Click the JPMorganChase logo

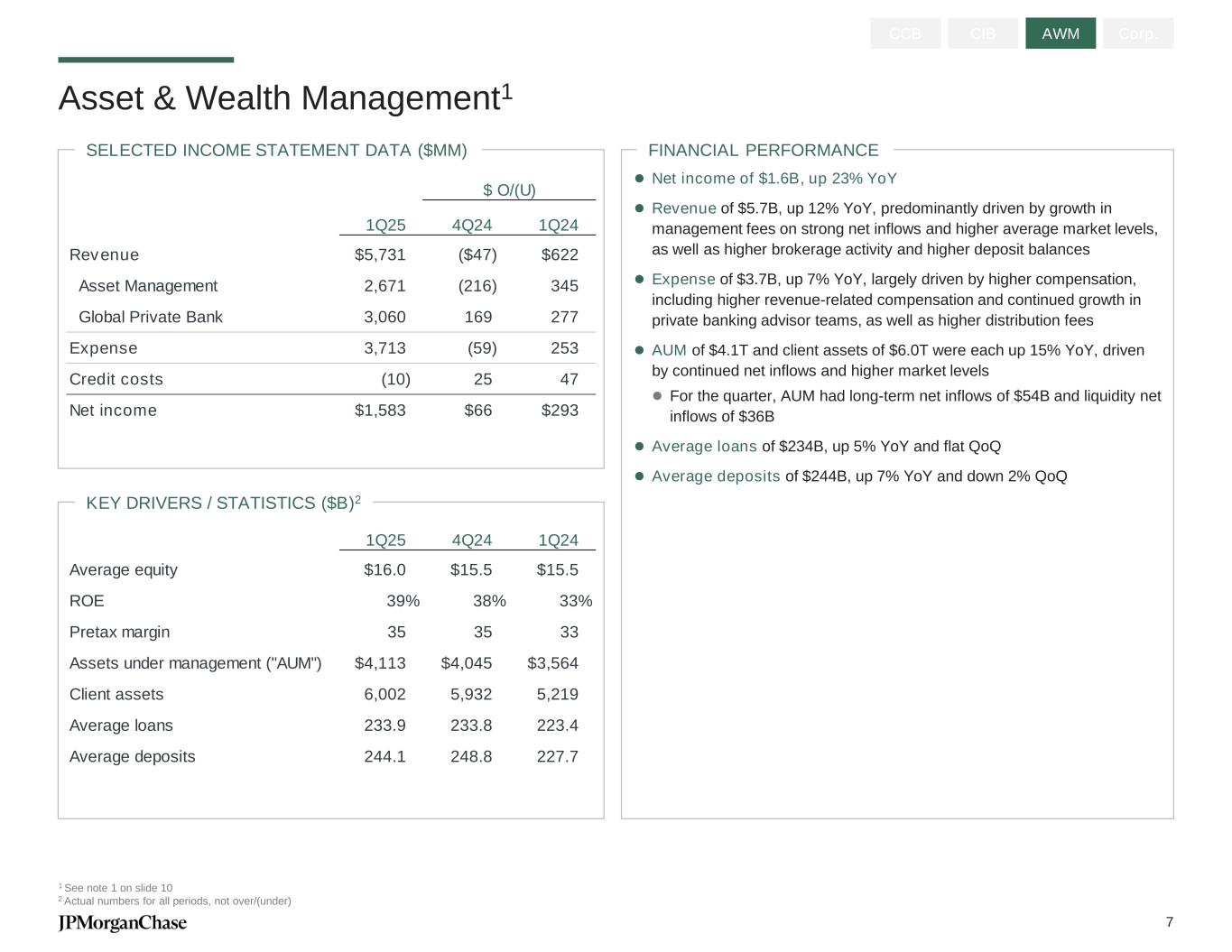(123, 922)
